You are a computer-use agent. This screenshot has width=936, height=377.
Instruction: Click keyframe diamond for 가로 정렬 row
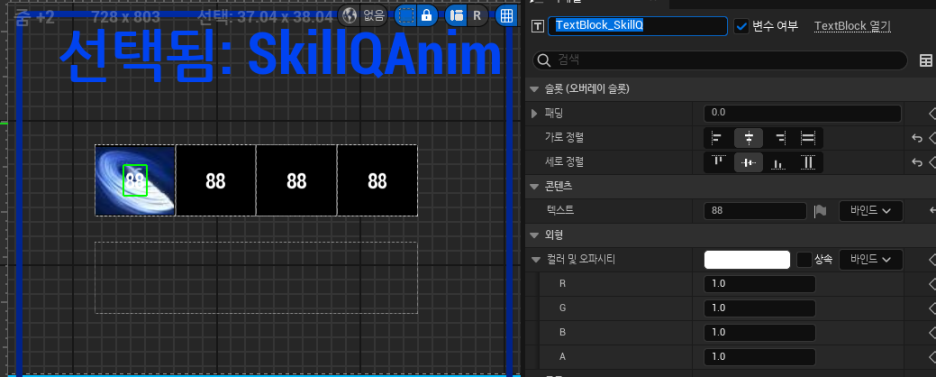click(932, 138)
